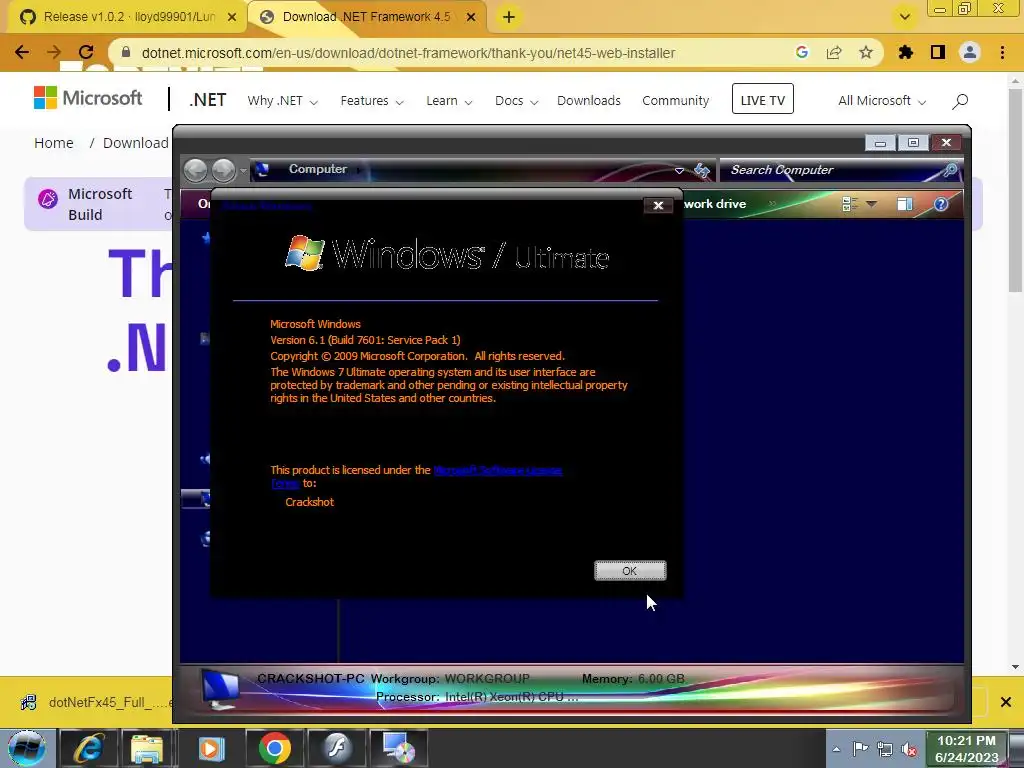Expand Docs menu
Viewport: 1024px width, 768px height.
pos(516,101)
